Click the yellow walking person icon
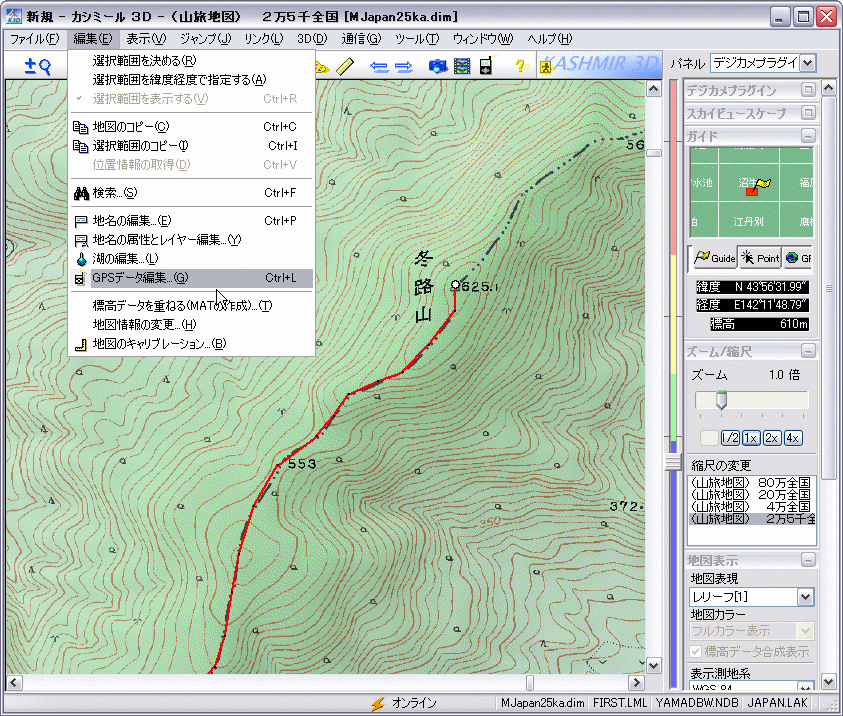 pos(546,67)
